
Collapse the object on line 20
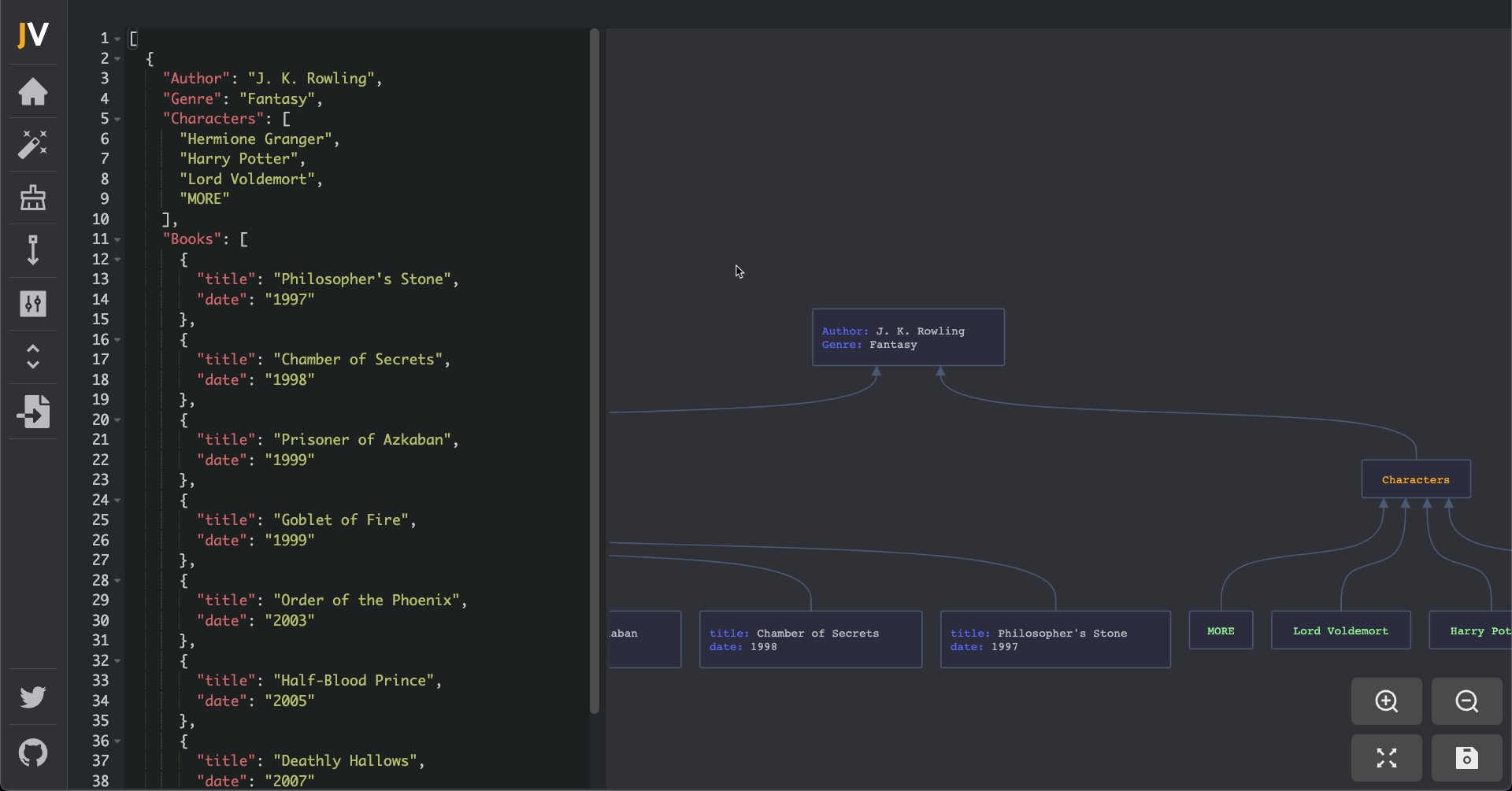117,420
